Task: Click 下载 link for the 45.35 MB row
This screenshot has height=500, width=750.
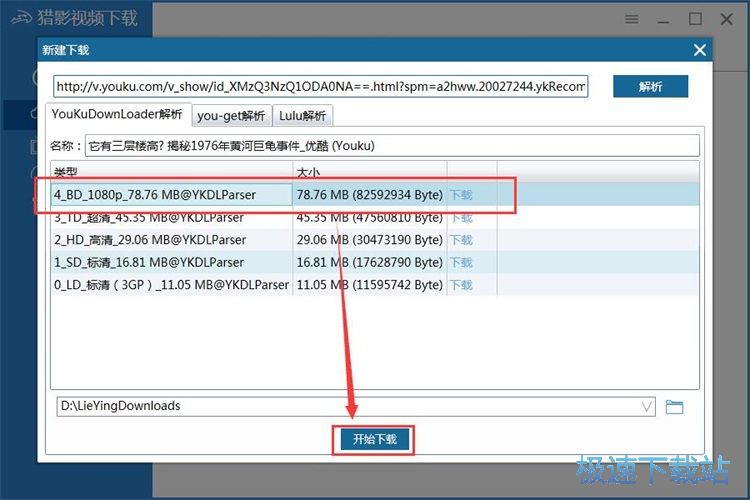Action: point(460,218)
